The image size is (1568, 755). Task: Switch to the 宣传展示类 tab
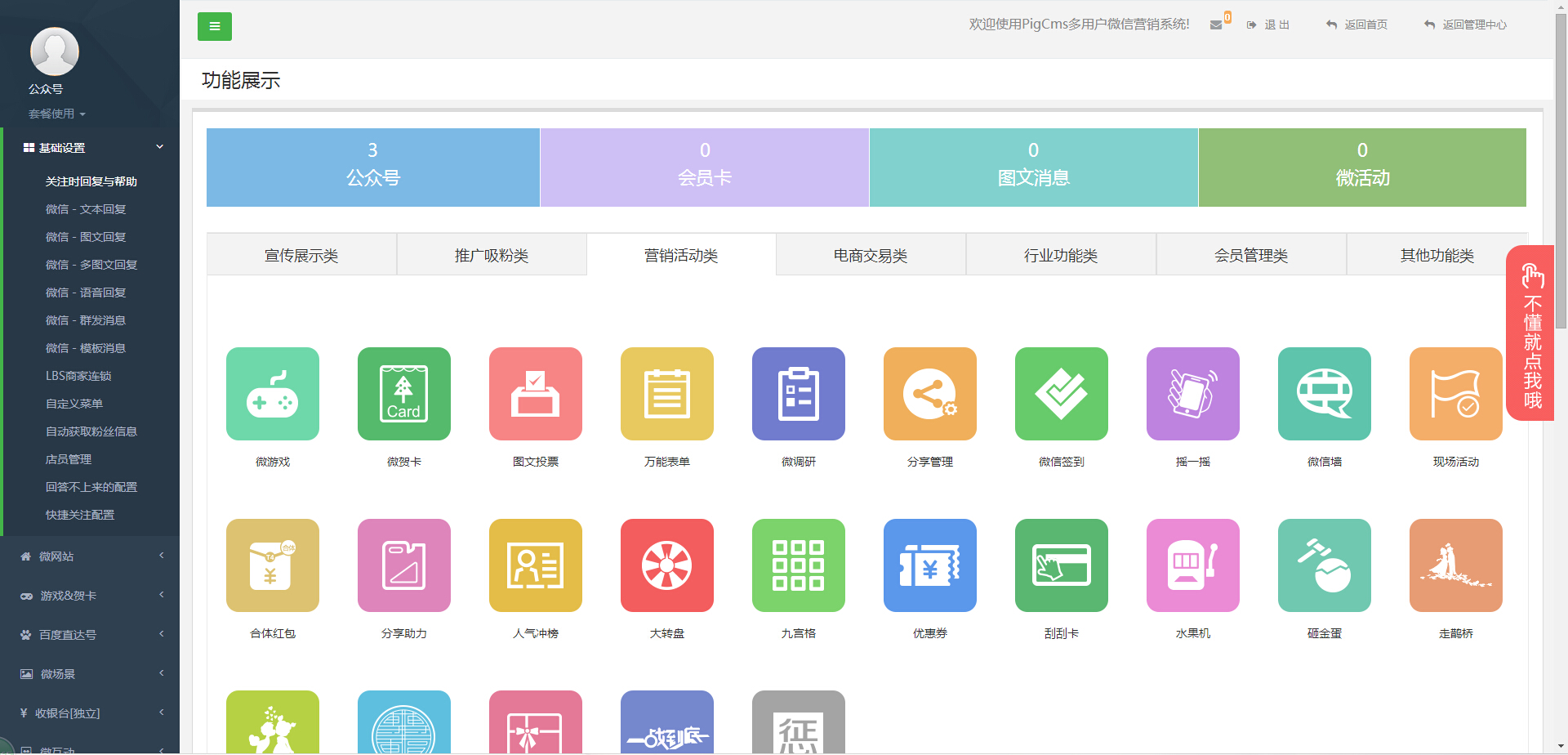[x=301, y=256]
